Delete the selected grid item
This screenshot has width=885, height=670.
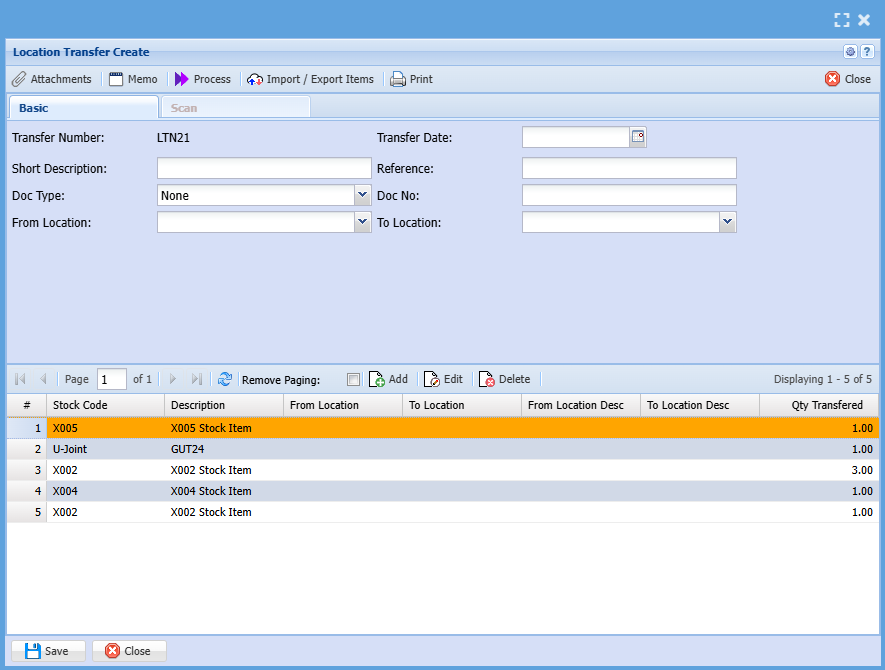click(x=504, y=379)
